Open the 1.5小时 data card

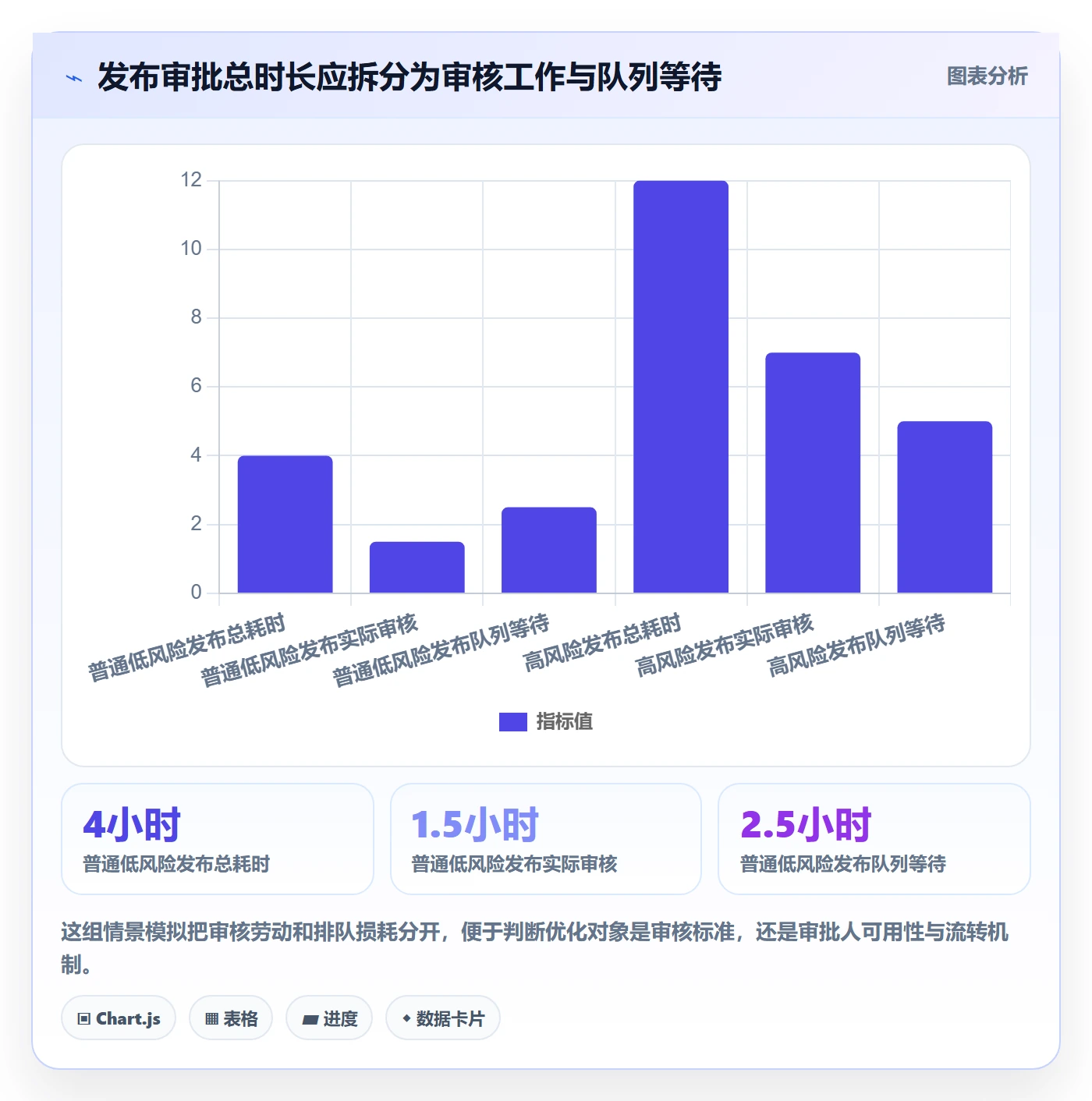pos(546,839)
